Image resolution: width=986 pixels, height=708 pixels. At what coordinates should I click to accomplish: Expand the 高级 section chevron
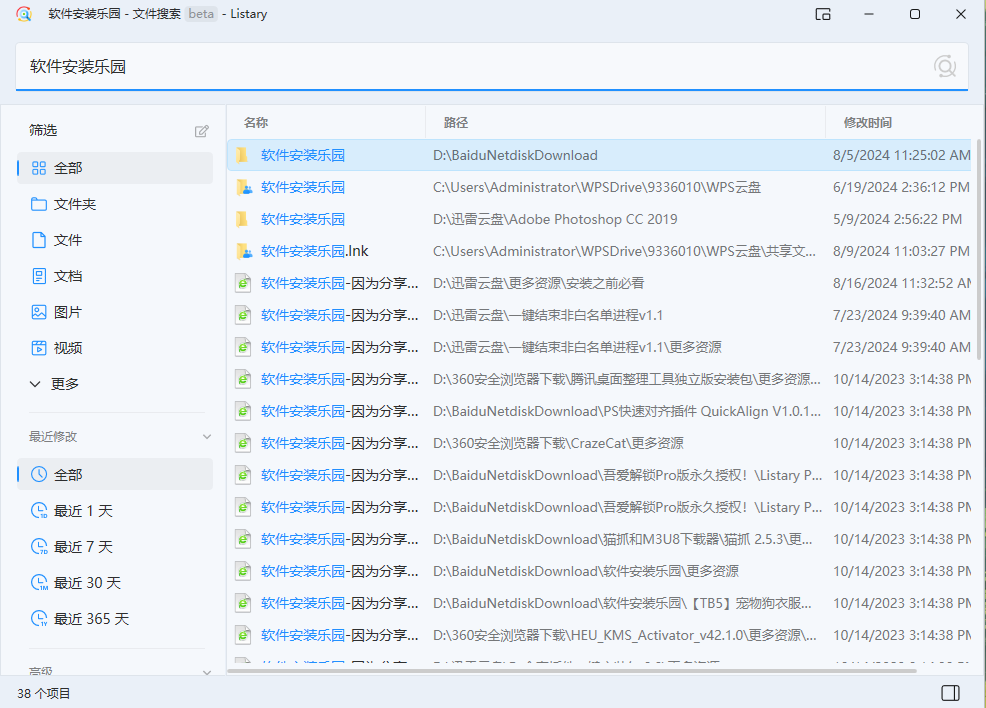207,672
